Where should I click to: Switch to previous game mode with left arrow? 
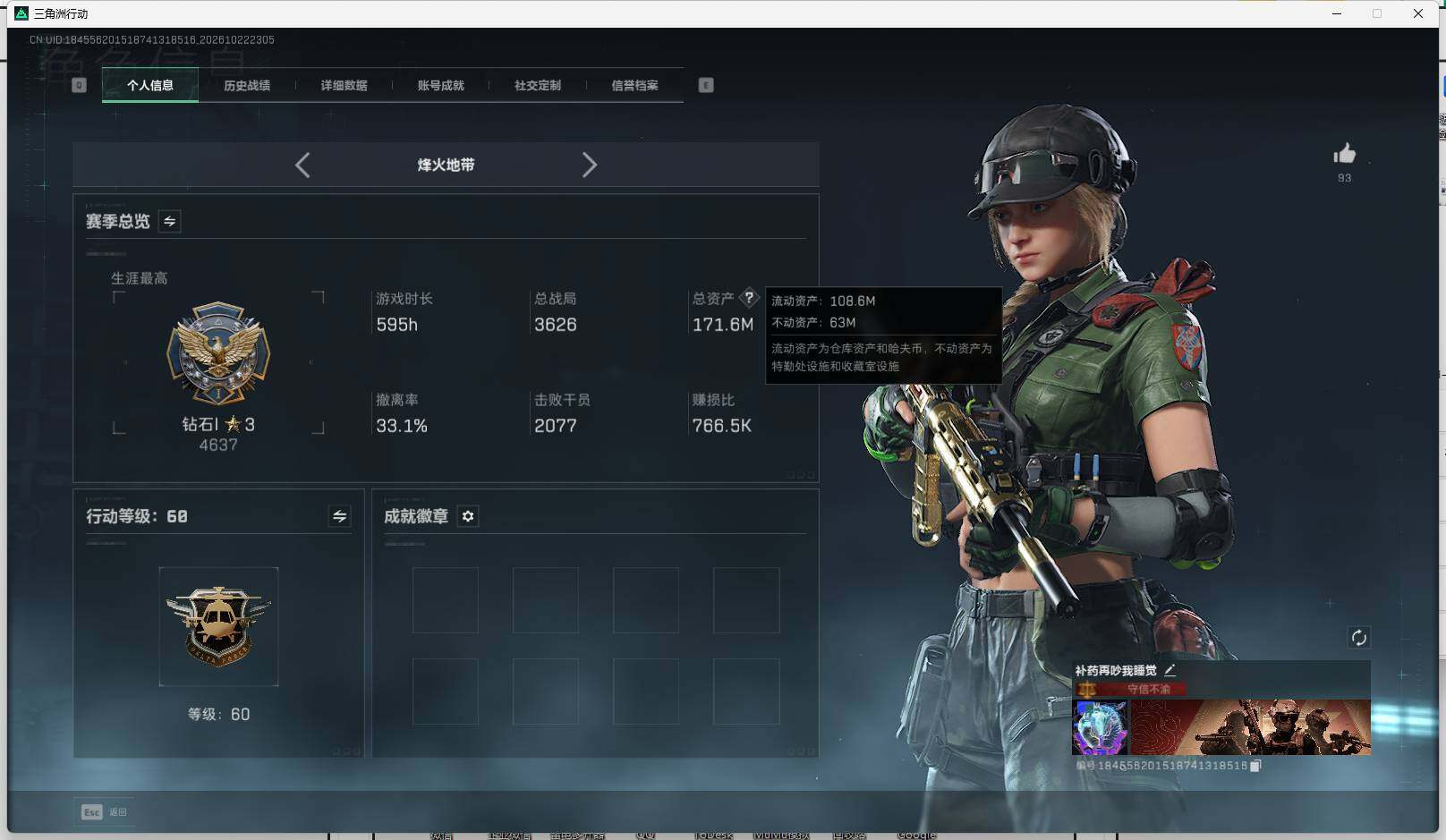(302, 165)
